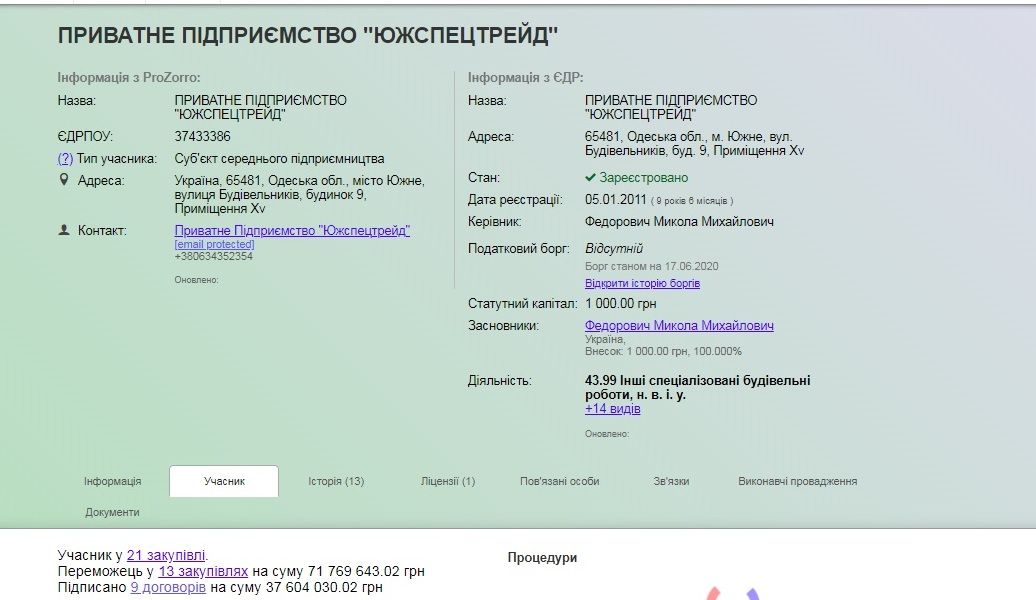
Task: Open the (?) help next to Тип учасника
Action: coord(65,158)
